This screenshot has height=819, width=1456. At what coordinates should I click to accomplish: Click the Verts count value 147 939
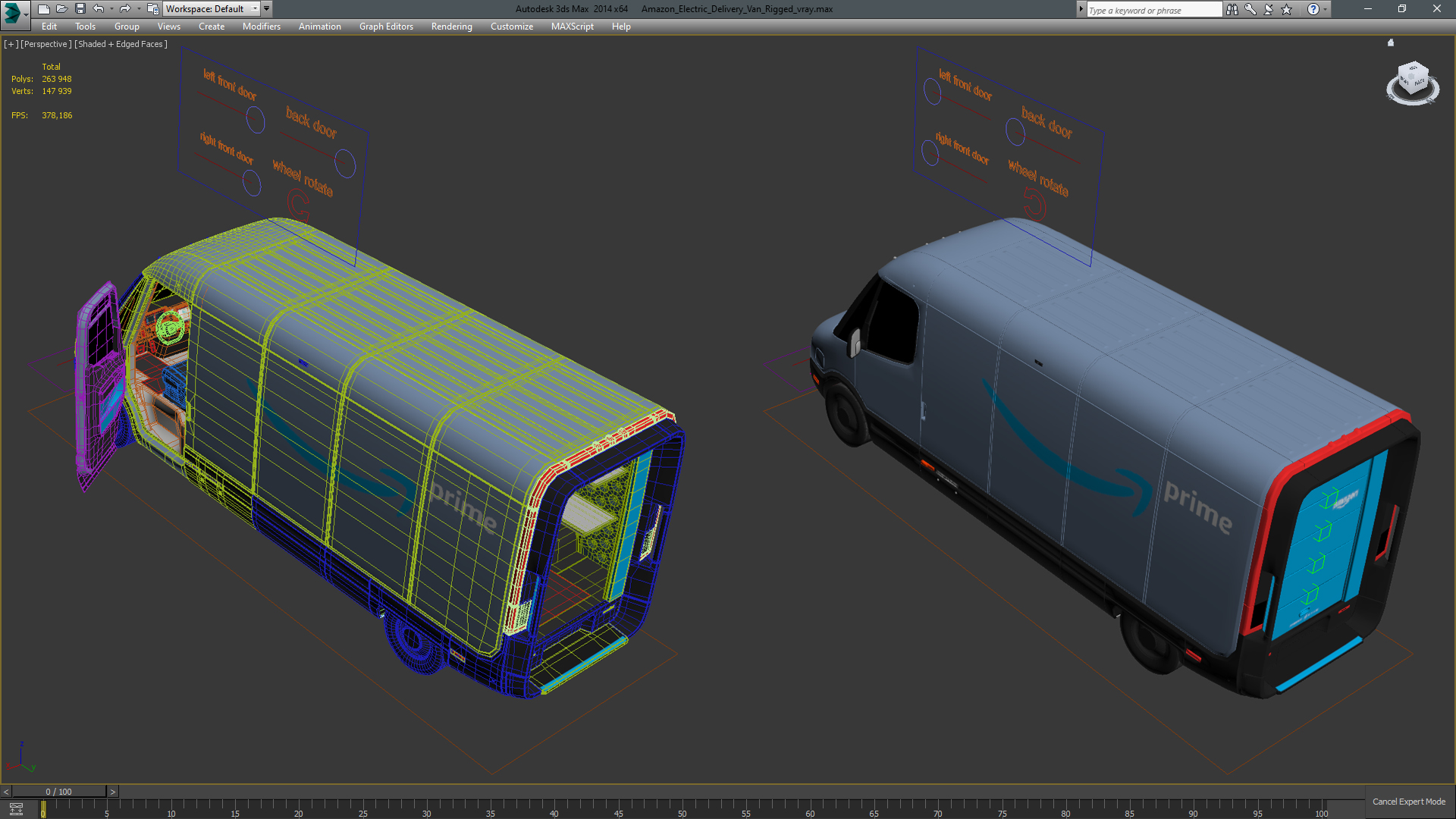[57, 91]
